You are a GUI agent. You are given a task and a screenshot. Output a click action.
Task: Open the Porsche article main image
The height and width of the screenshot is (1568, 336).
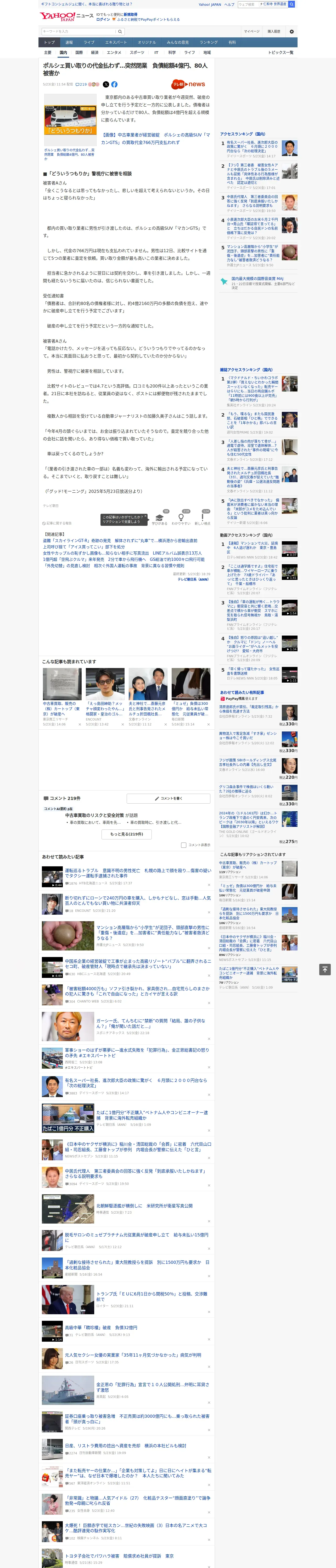click(70, 119)
